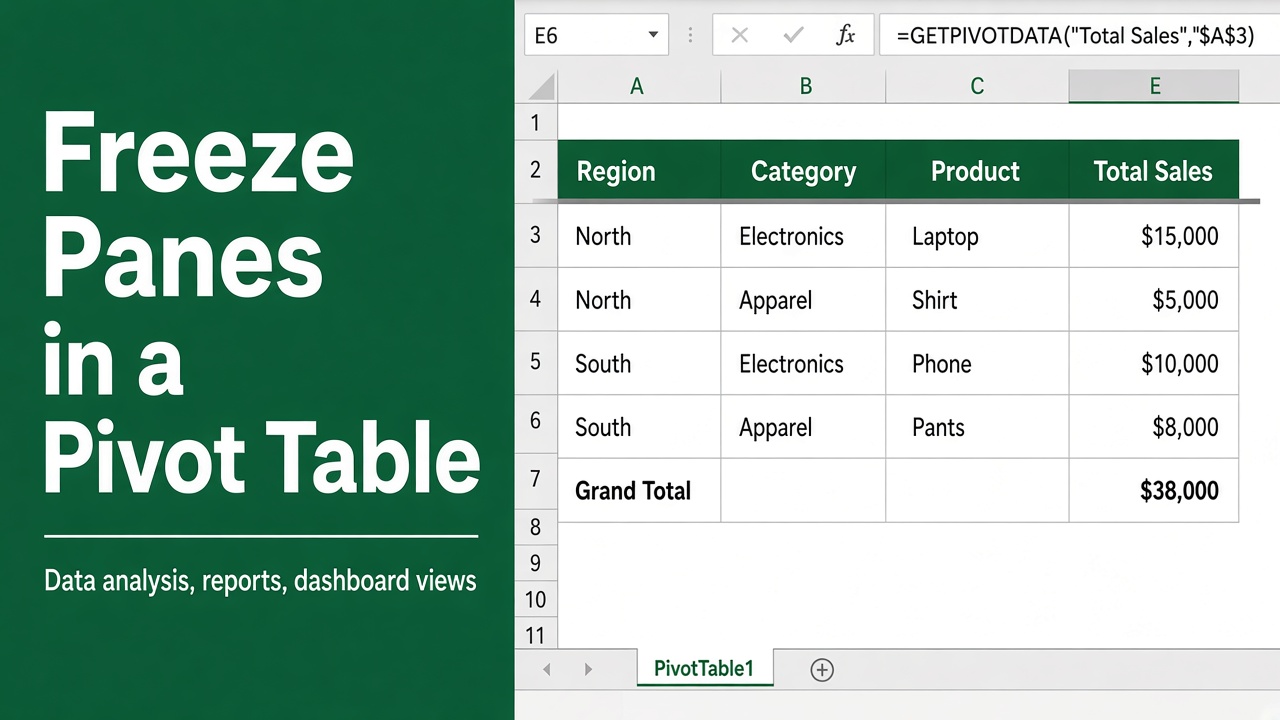Click the cancel X icon in formula bar

pos(740,36)
